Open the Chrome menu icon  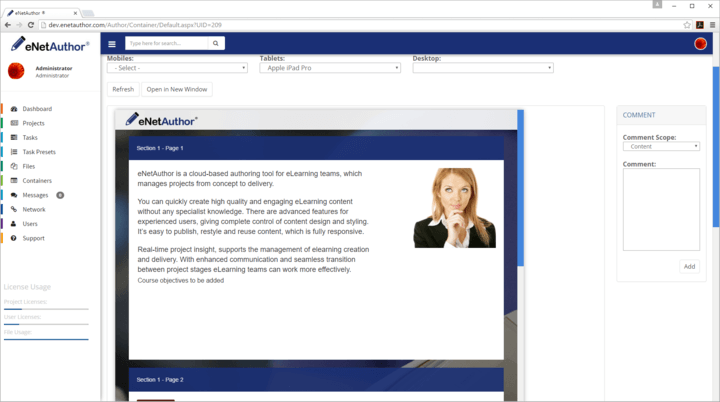(713, 25)
